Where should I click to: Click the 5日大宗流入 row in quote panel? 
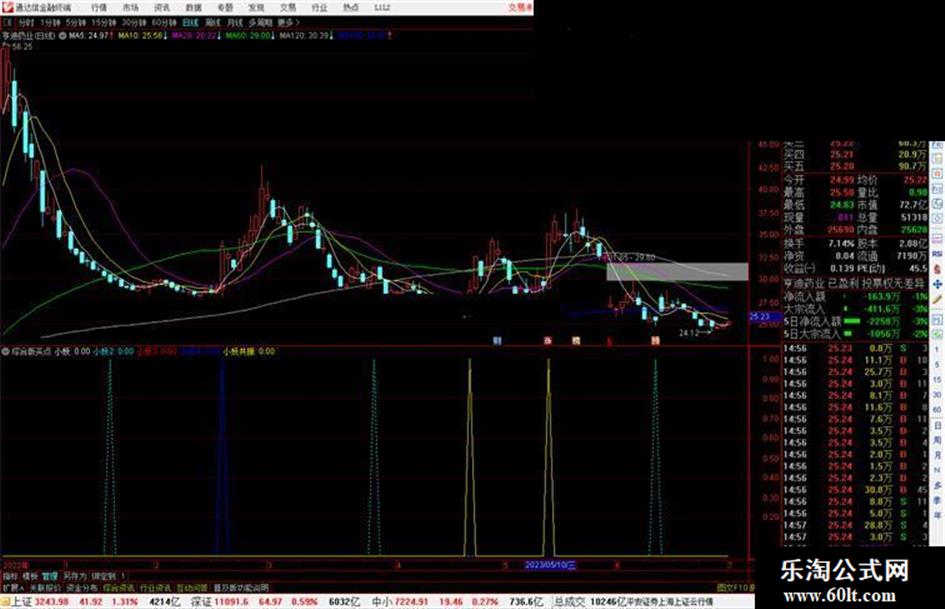tap(855, 333)
